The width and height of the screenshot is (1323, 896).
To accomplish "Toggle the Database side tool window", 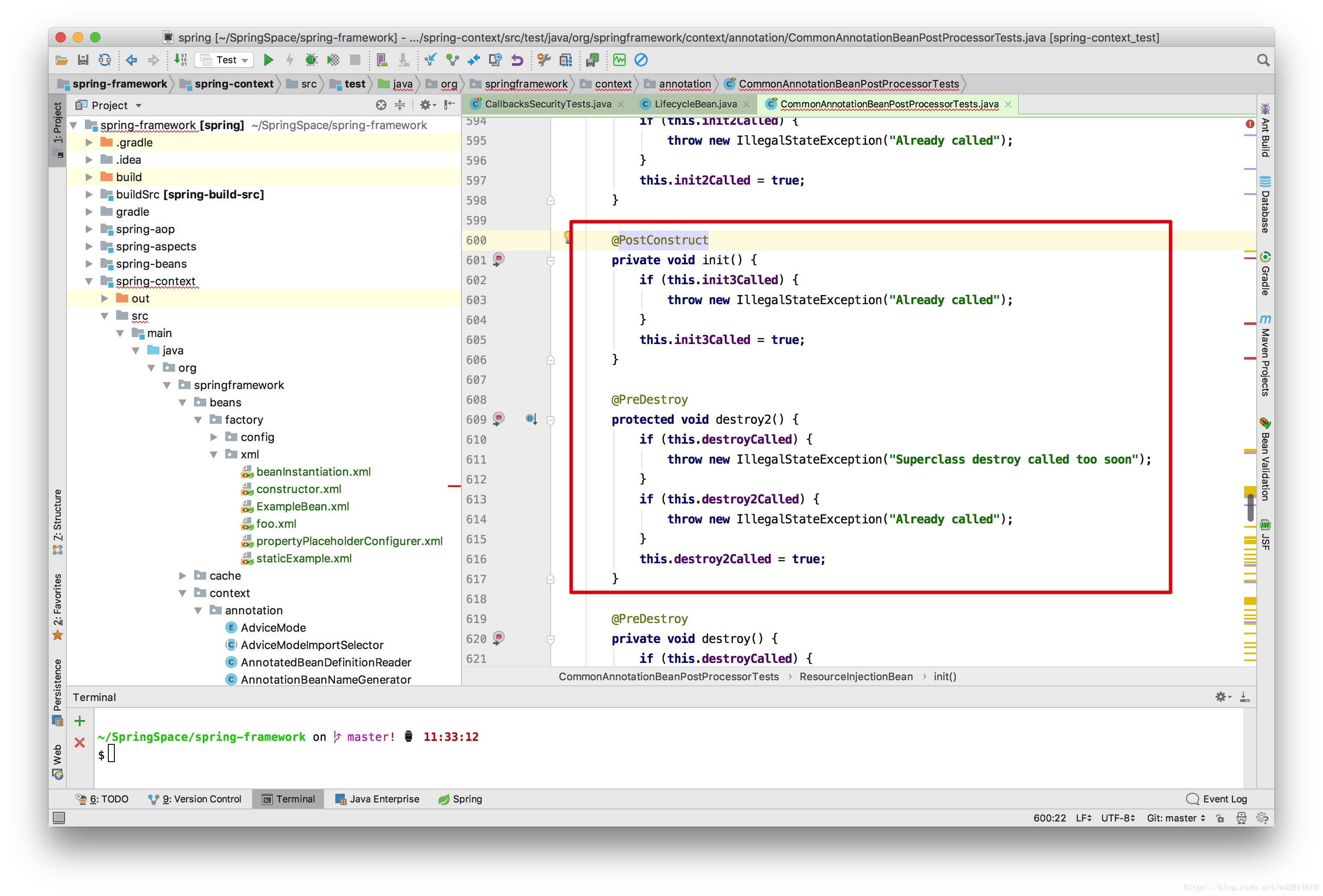I will click(x=1265, y=205).
